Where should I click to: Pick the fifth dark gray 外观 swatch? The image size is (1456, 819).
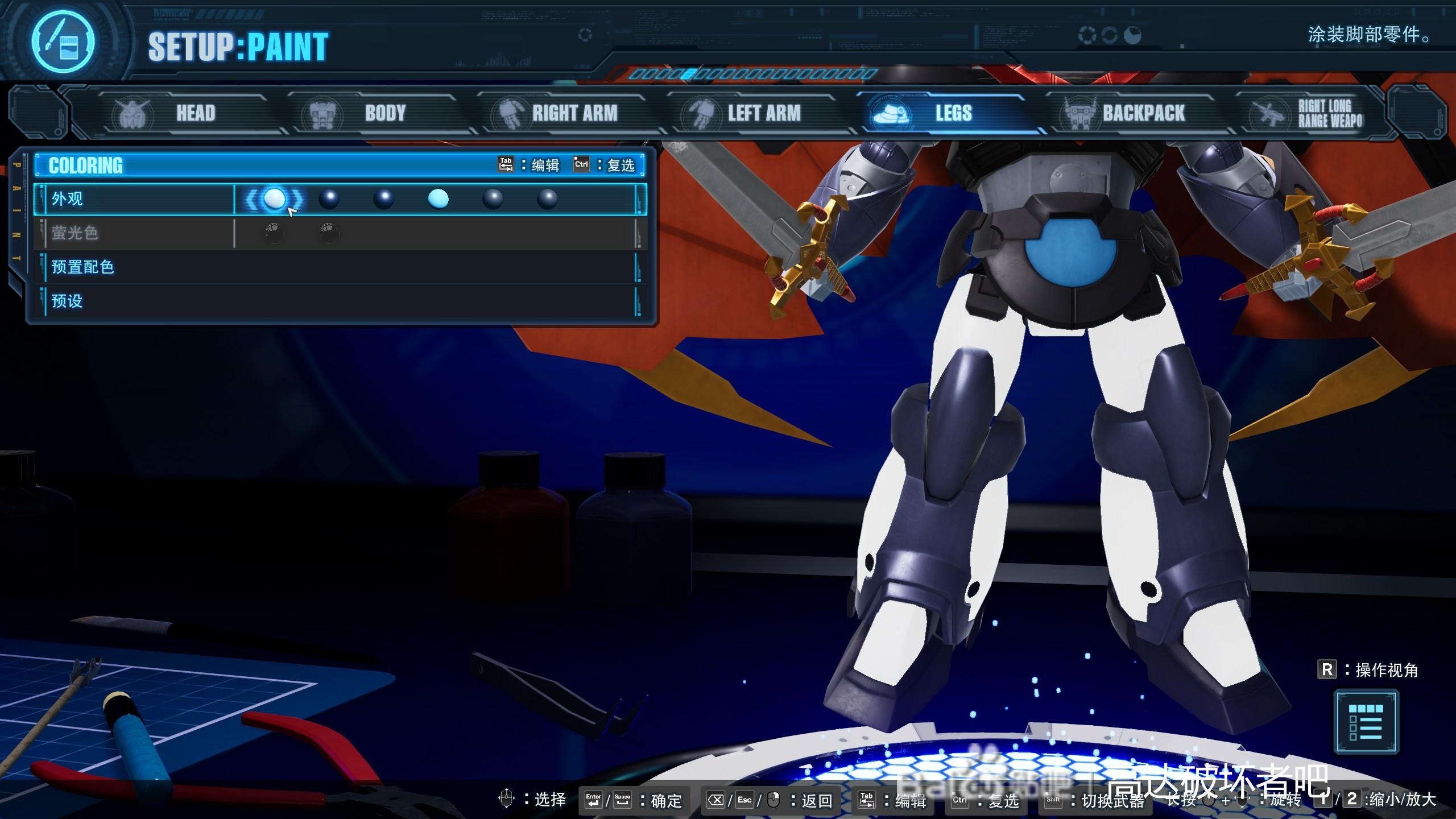click(493, 198)
